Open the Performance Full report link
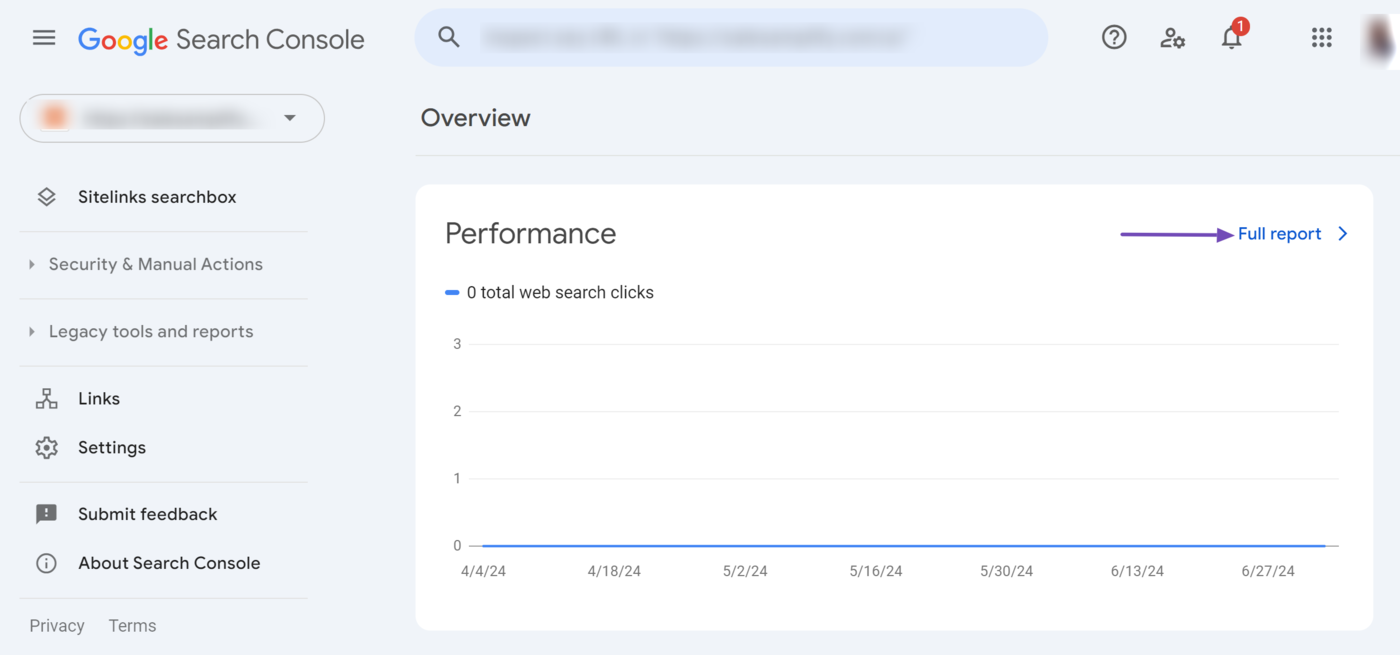This screenshot has width=1400, height=655. (x=1280, y=234)
